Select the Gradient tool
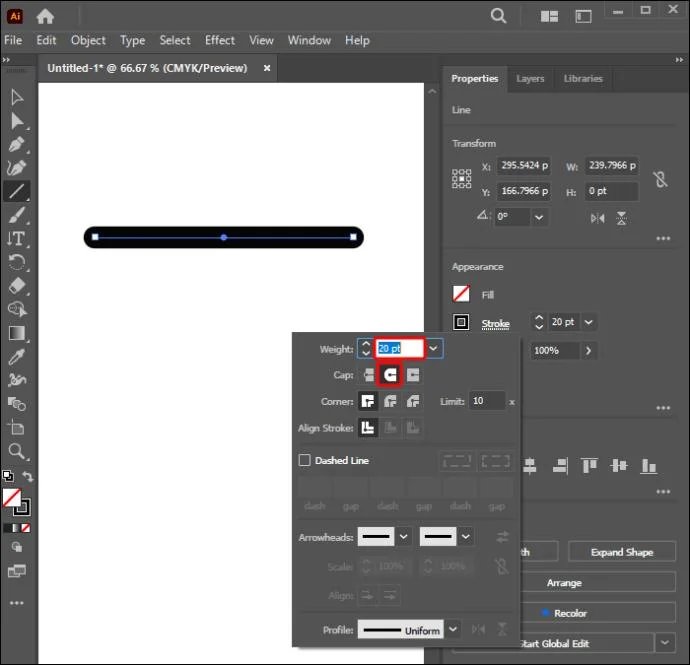The width and height of the screenshot is (690, 665). click(x=17, y=333)
